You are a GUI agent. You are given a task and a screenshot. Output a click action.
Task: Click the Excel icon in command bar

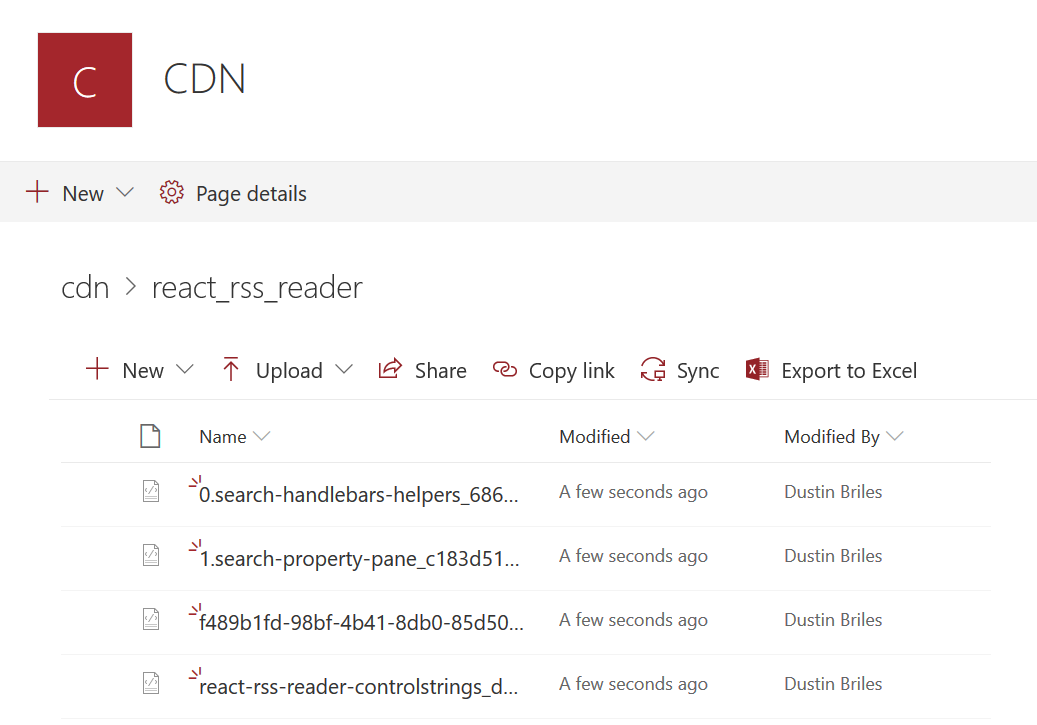pyautogui.click(x=757, y=369)
